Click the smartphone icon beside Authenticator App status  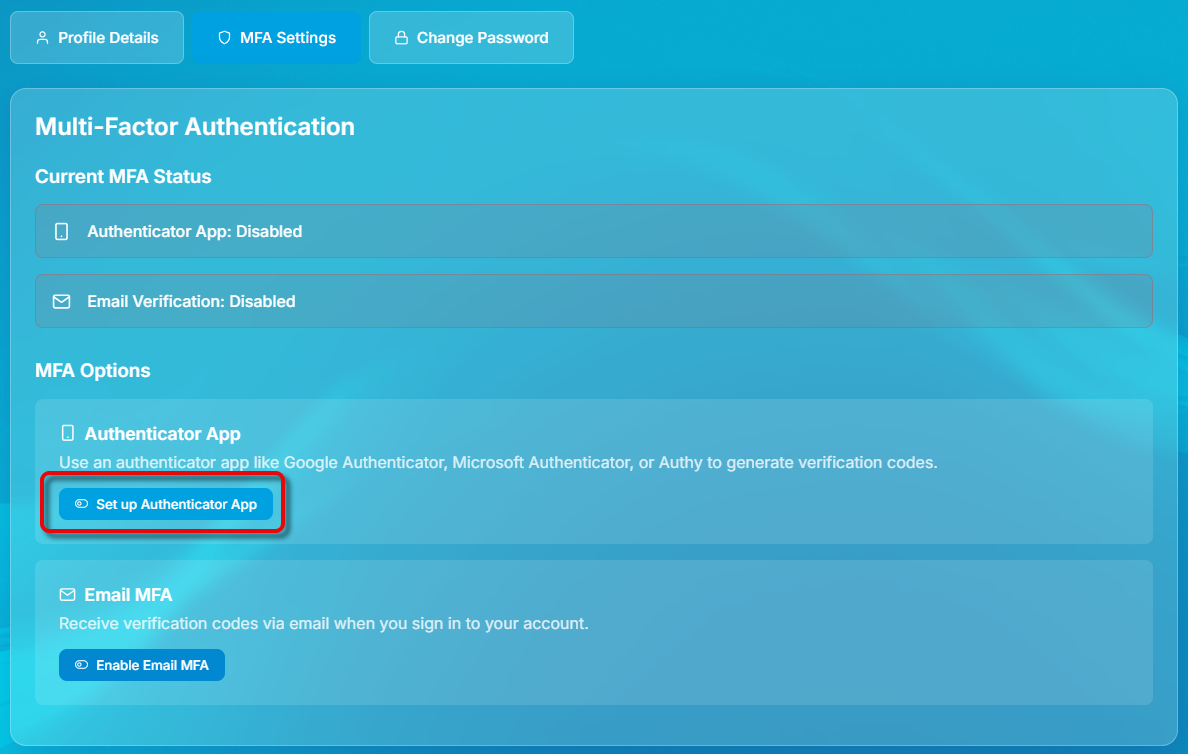click(61, 230)
